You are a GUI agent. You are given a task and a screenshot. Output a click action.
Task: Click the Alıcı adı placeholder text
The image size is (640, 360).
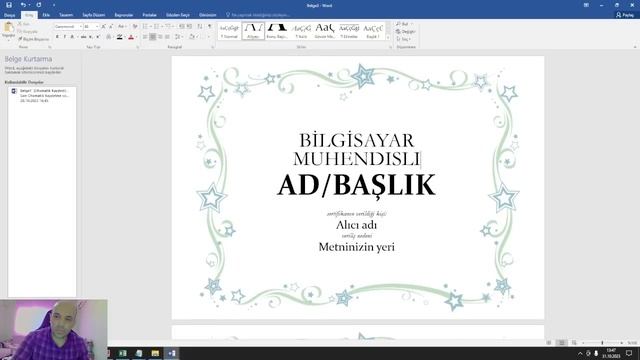pyautogui.click(x=356, y=225)
